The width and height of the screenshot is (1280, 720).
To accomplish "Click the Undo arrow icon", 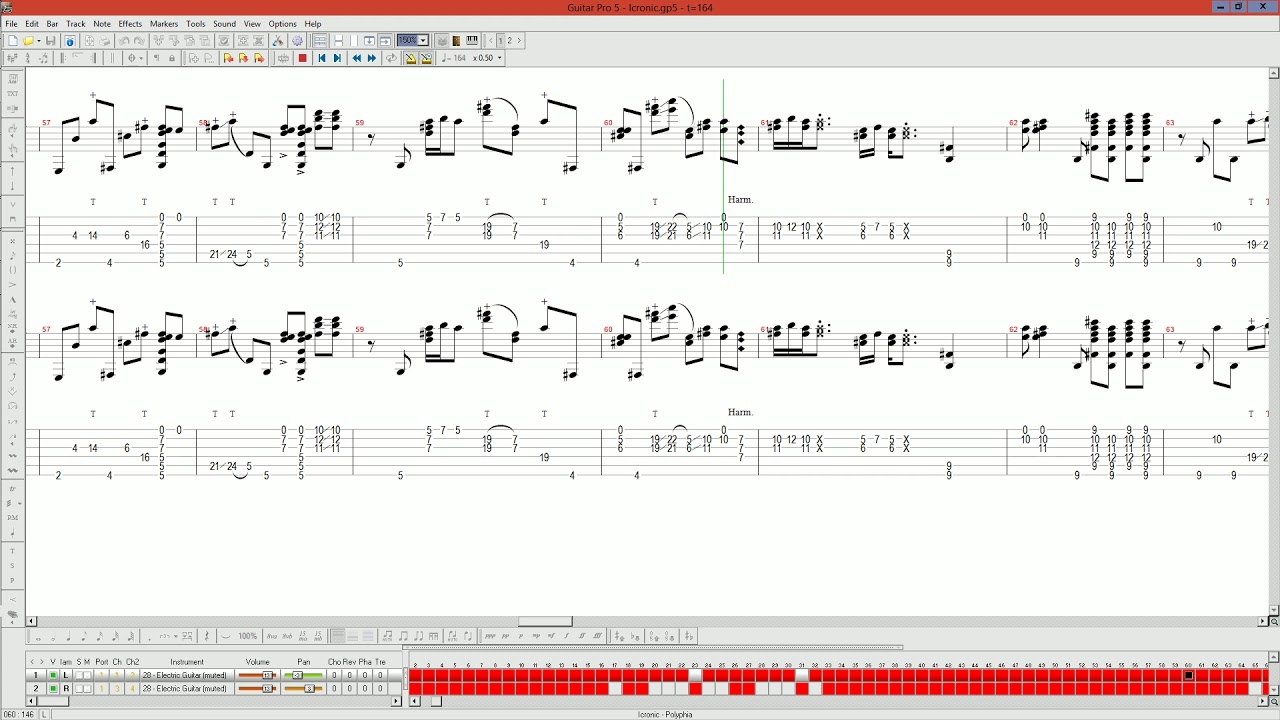I will tap(123, 41).
